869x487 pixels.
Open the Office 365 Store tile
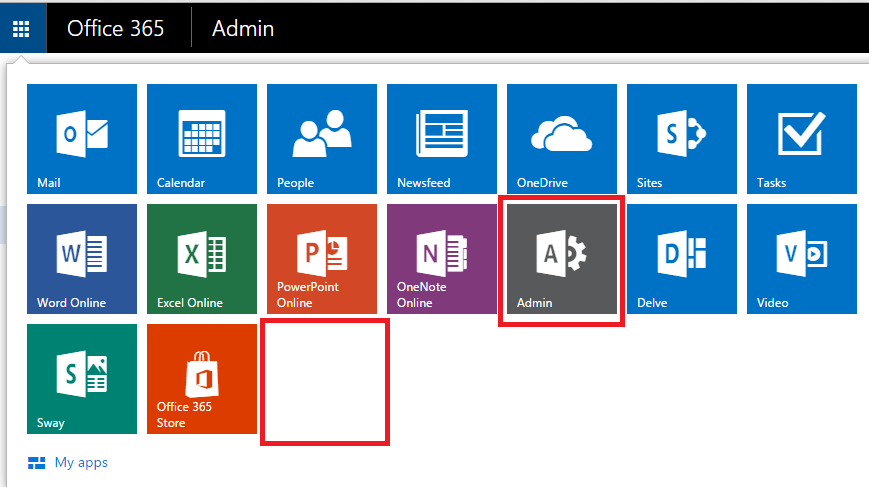[202, 379]
